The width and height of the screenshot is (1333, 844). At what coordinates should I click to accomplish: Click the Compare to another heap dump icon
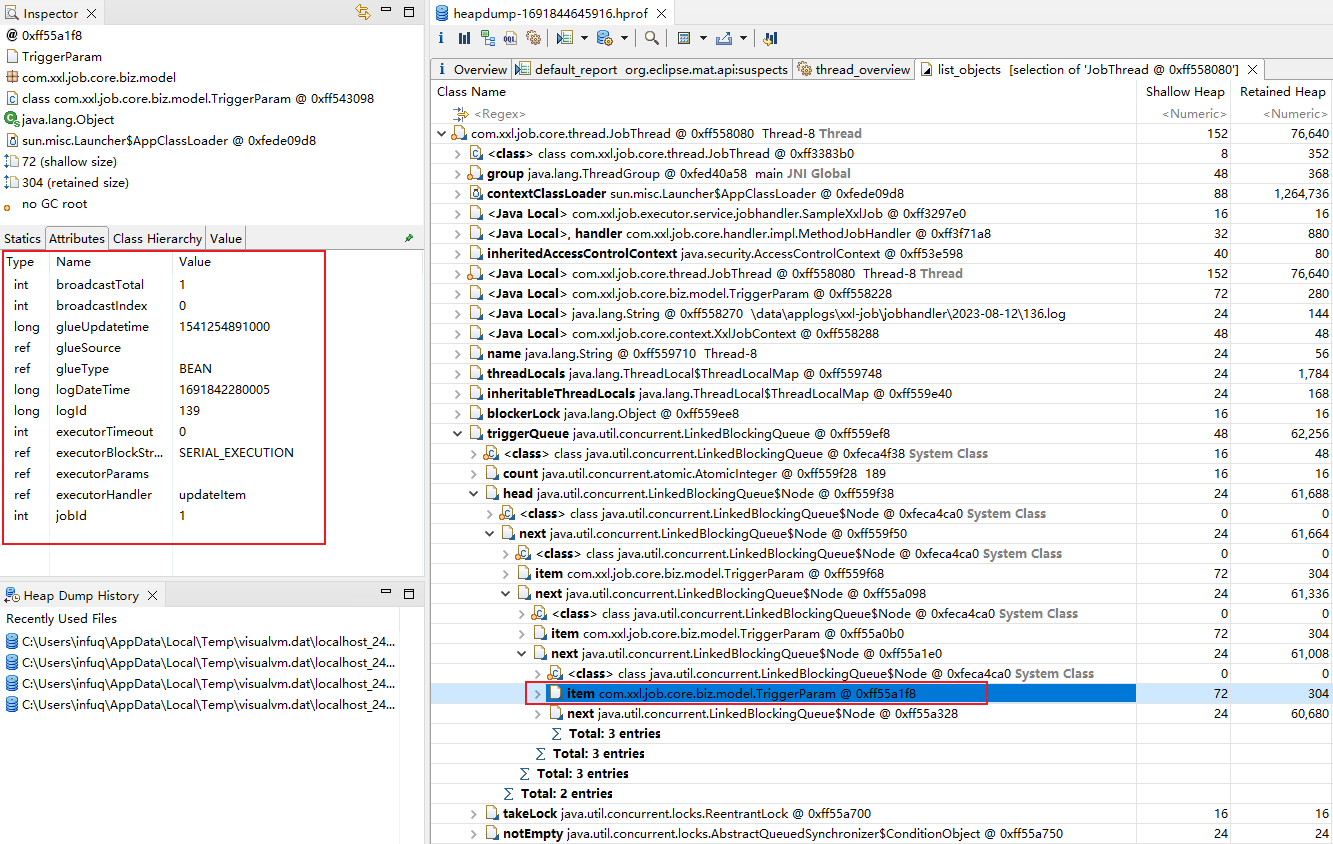tap(770, 38)
